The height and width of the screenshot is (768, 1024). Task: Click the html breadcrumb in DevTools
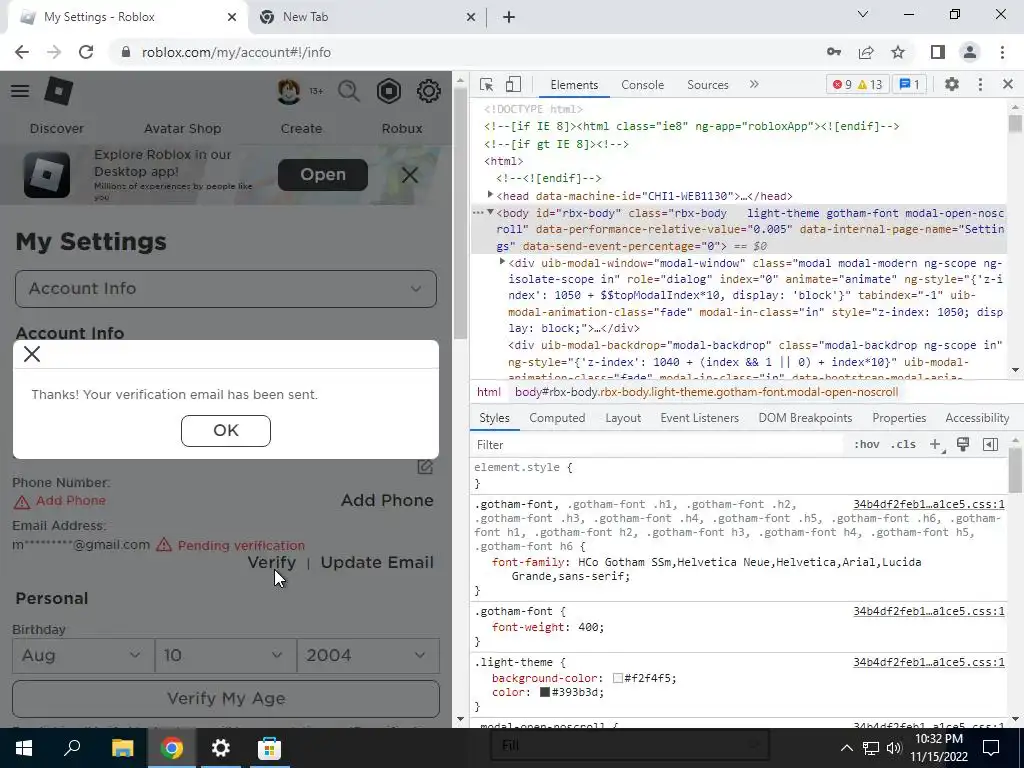tap(488, 392)
